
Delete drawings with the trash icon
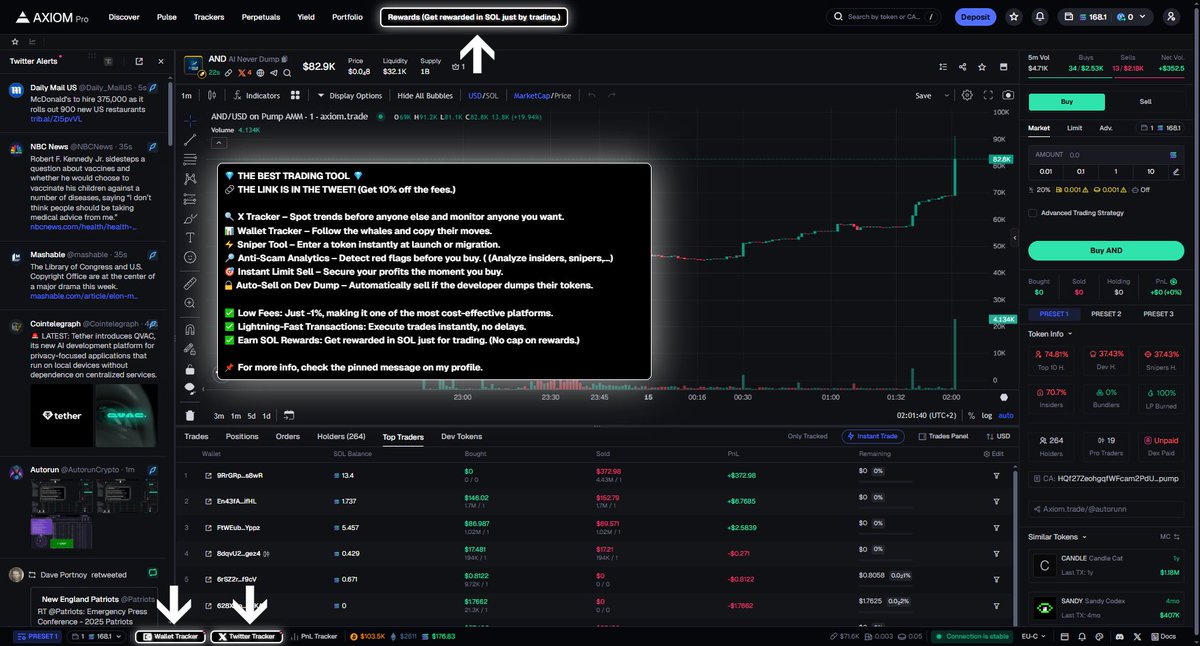coord(190,415)
